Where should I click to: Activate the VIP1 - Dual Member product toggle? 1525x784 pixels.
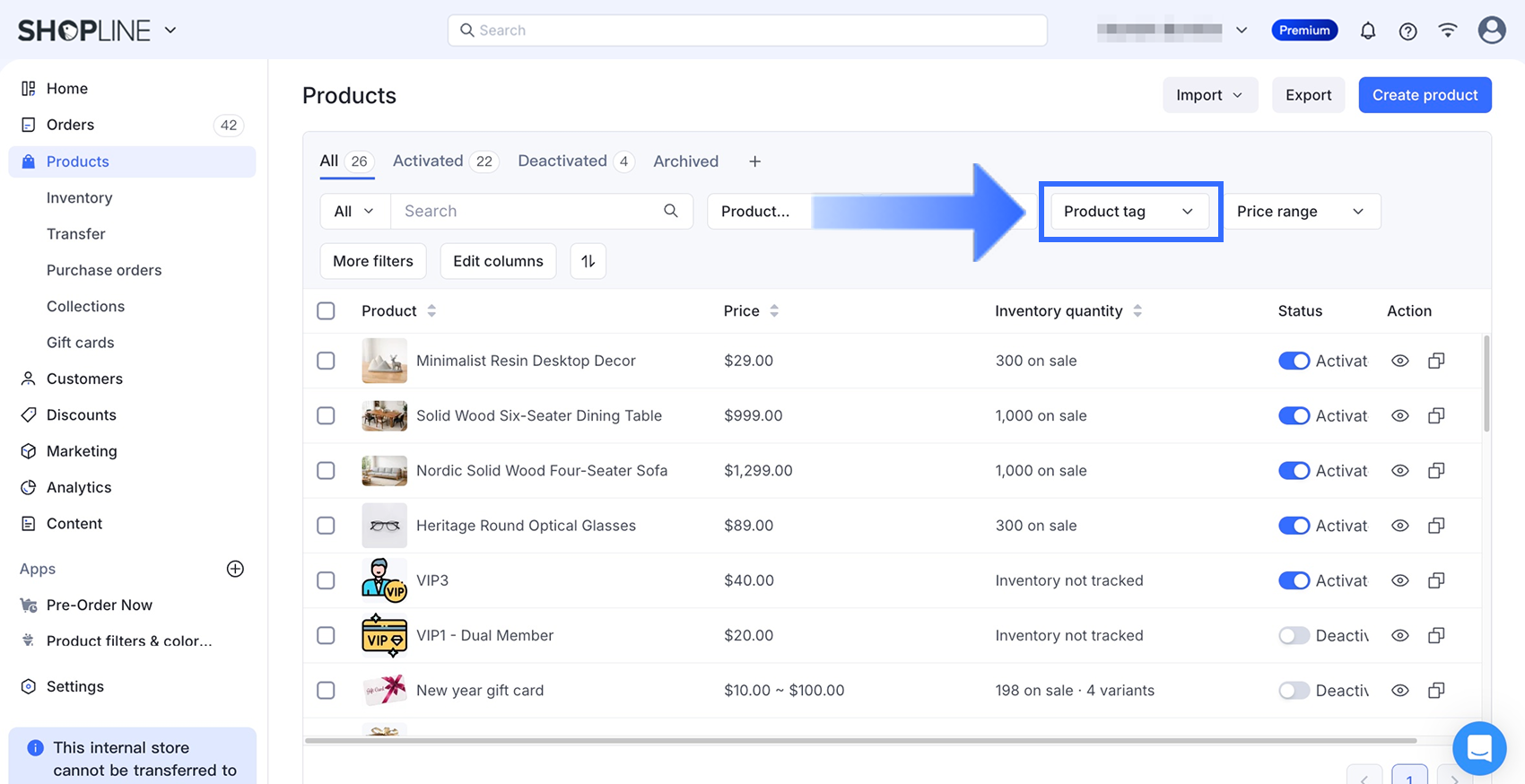[1294, 635]
